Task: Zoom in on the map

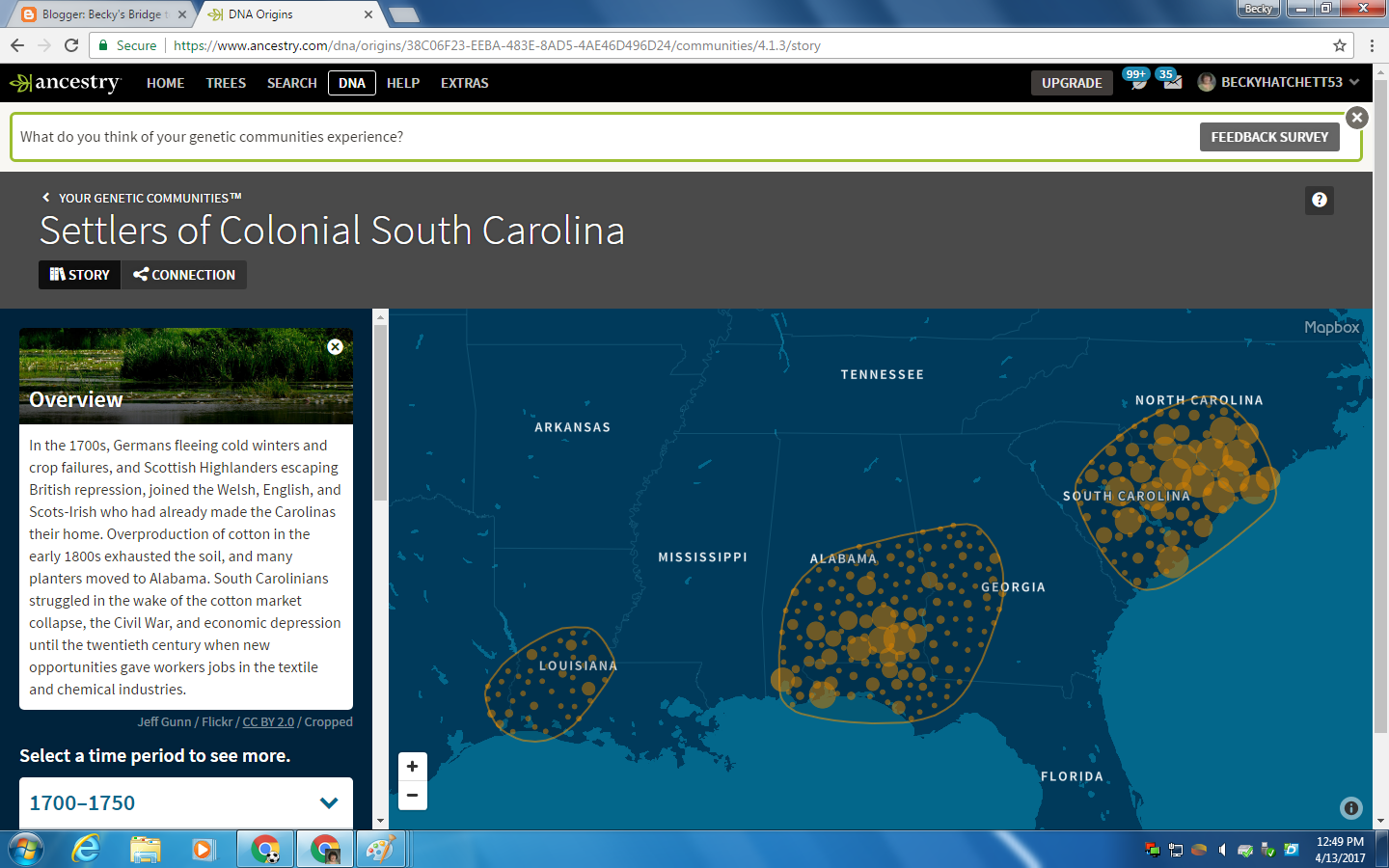Action: coord(412,767)
